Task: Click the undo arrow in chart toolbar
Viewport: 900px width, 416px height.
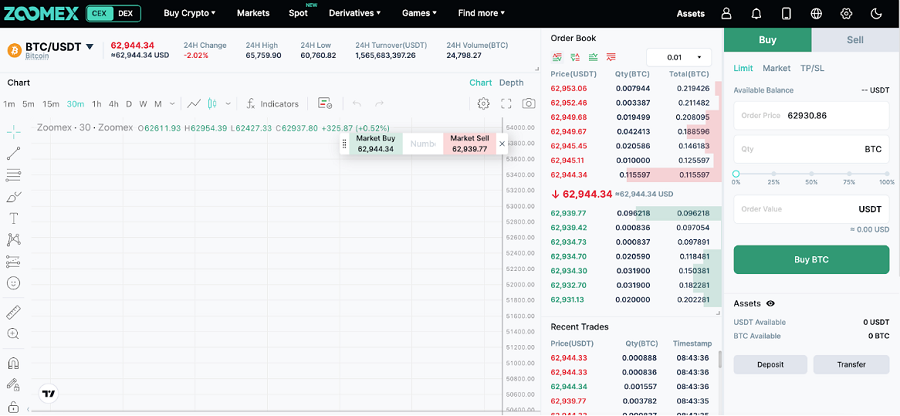Action: (356, 104)
